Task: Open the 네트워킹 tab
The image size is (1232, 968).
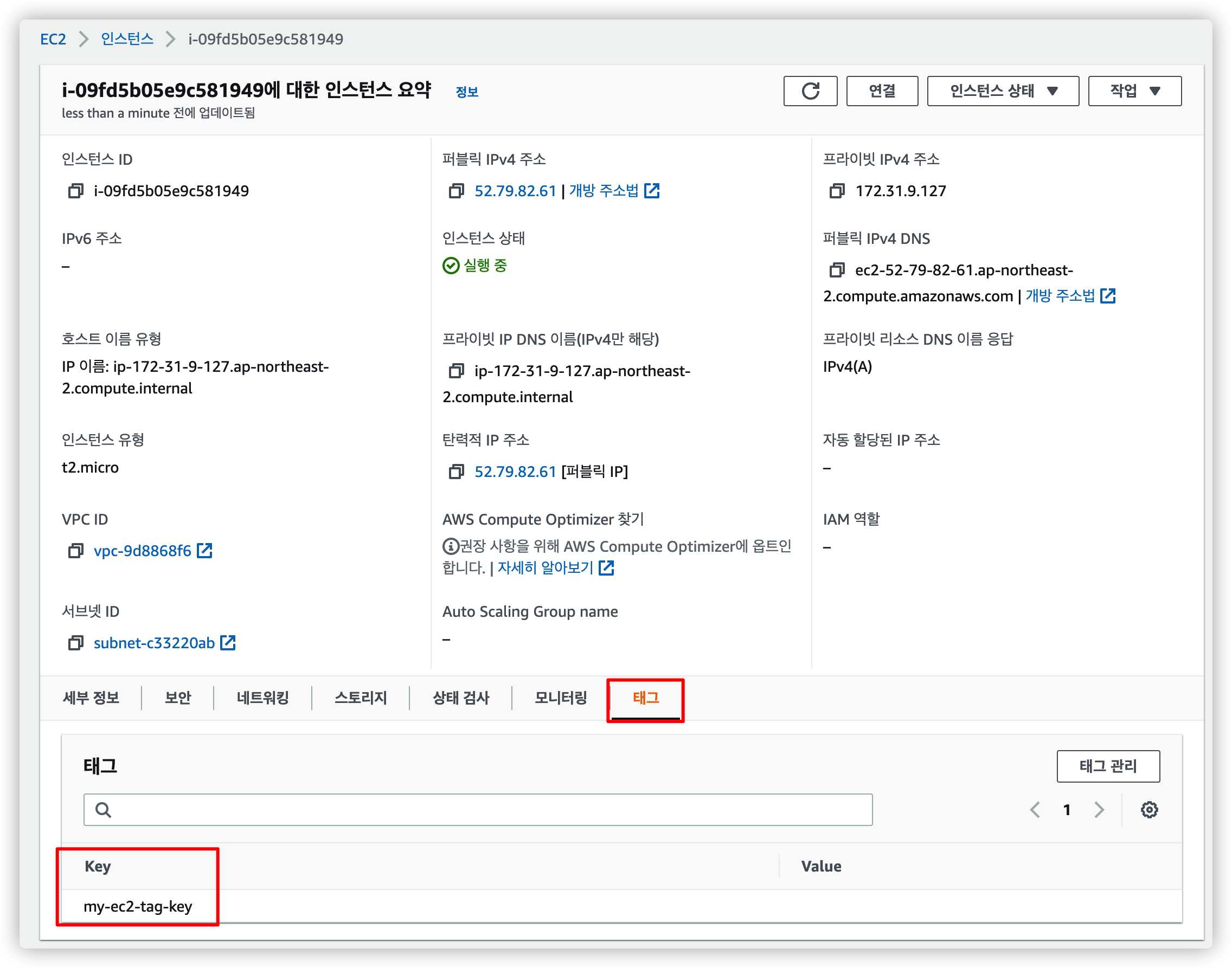Action: pos(262,698)
